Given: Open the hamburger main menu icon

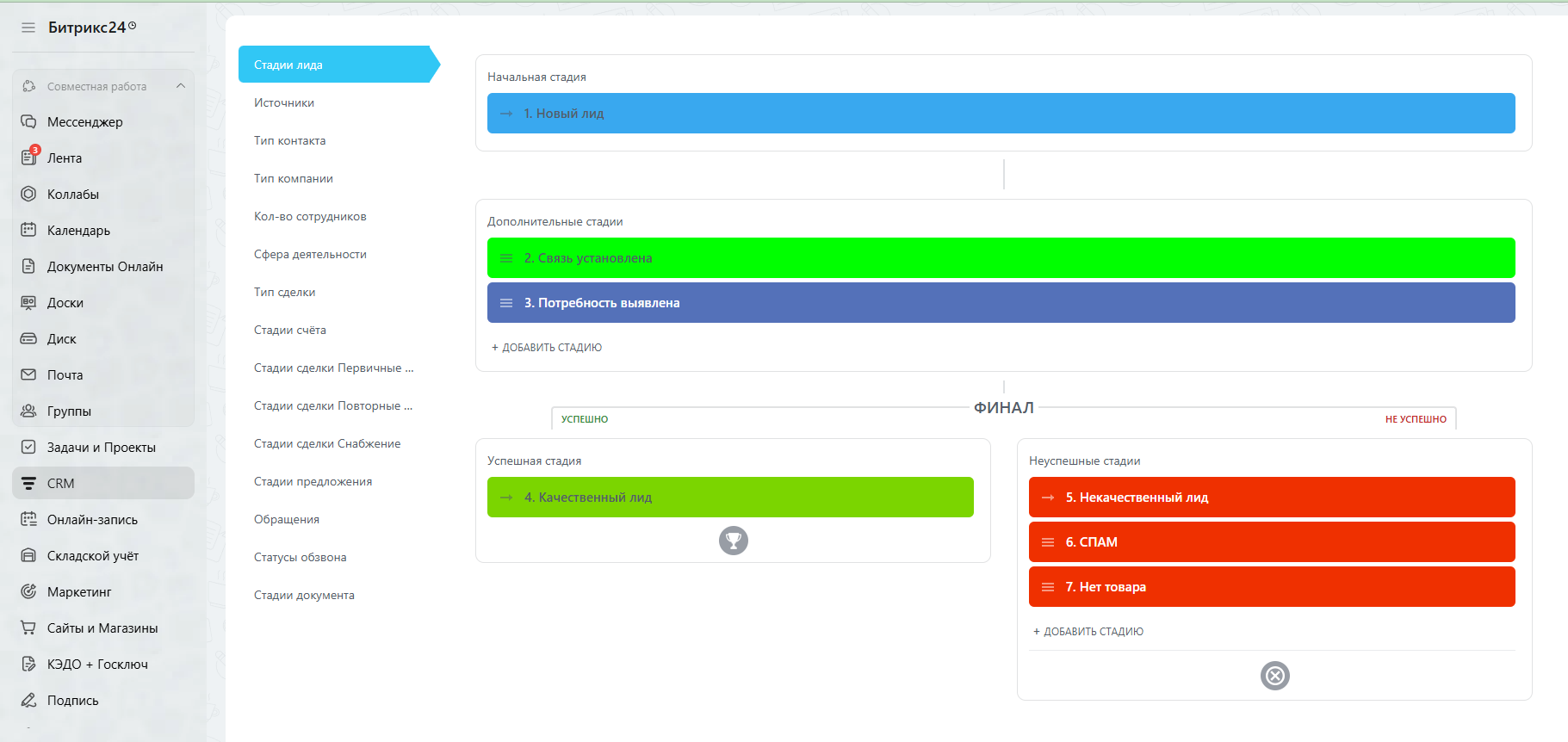Looking at the screenshot, I should click(x=28, y=28).
